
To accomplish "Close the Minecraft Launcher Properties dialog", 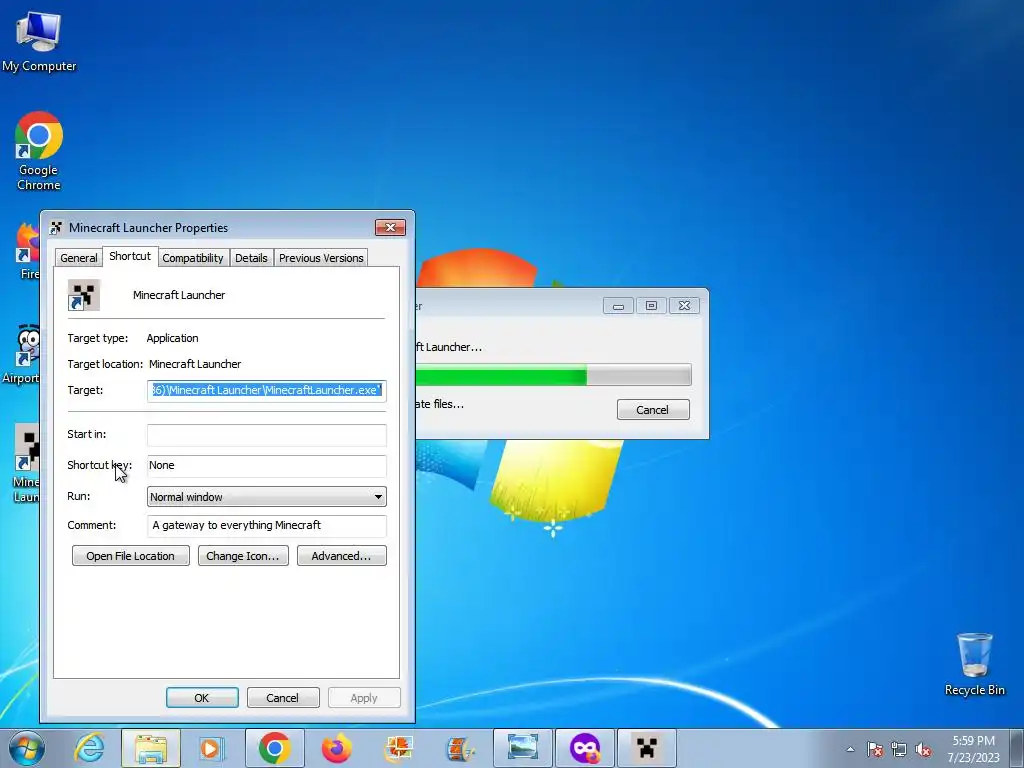I will click(x=391, y=227).
